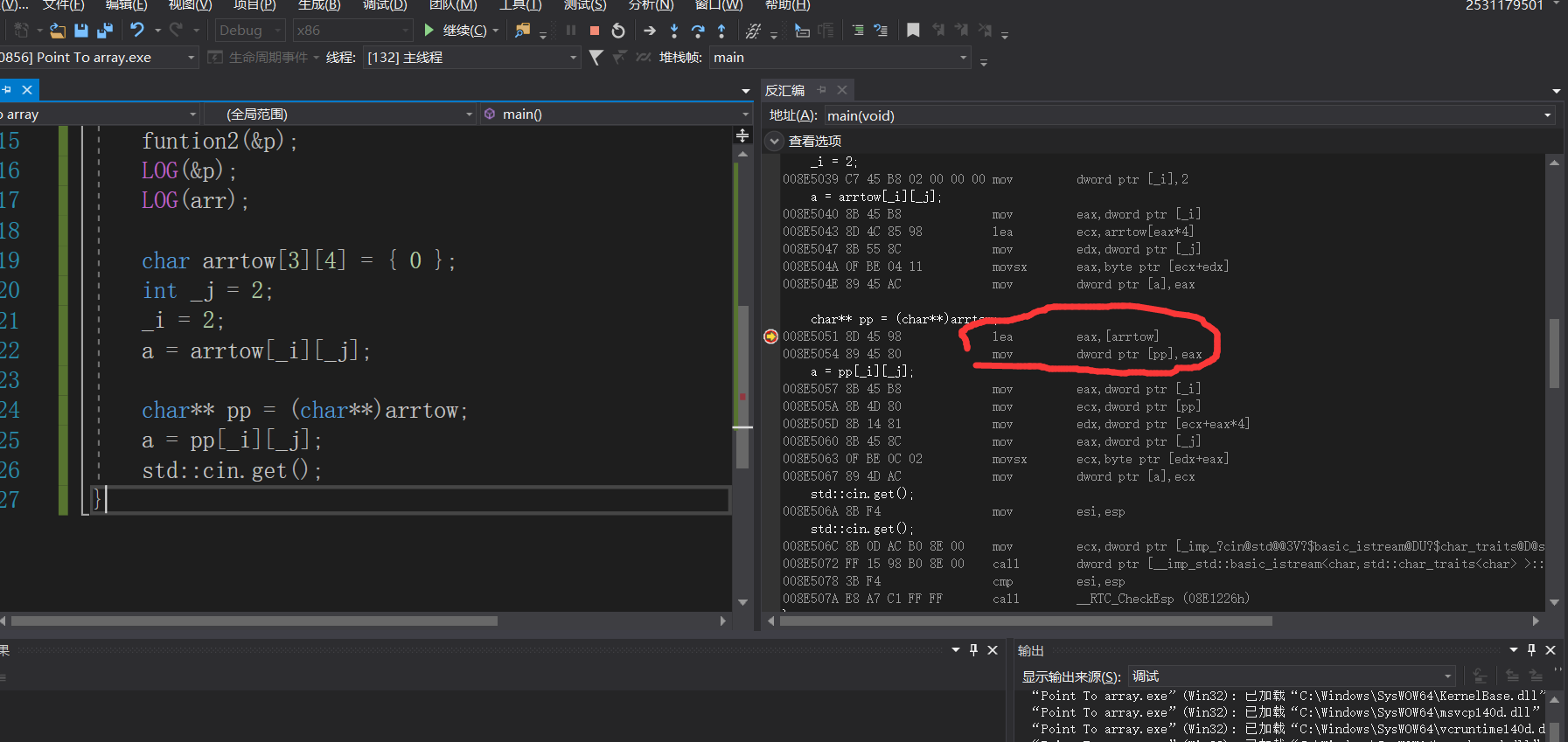This screenshot has height=742, width=1568.
Task: Close the bottom-left results panel
Action: coord(993,650)
